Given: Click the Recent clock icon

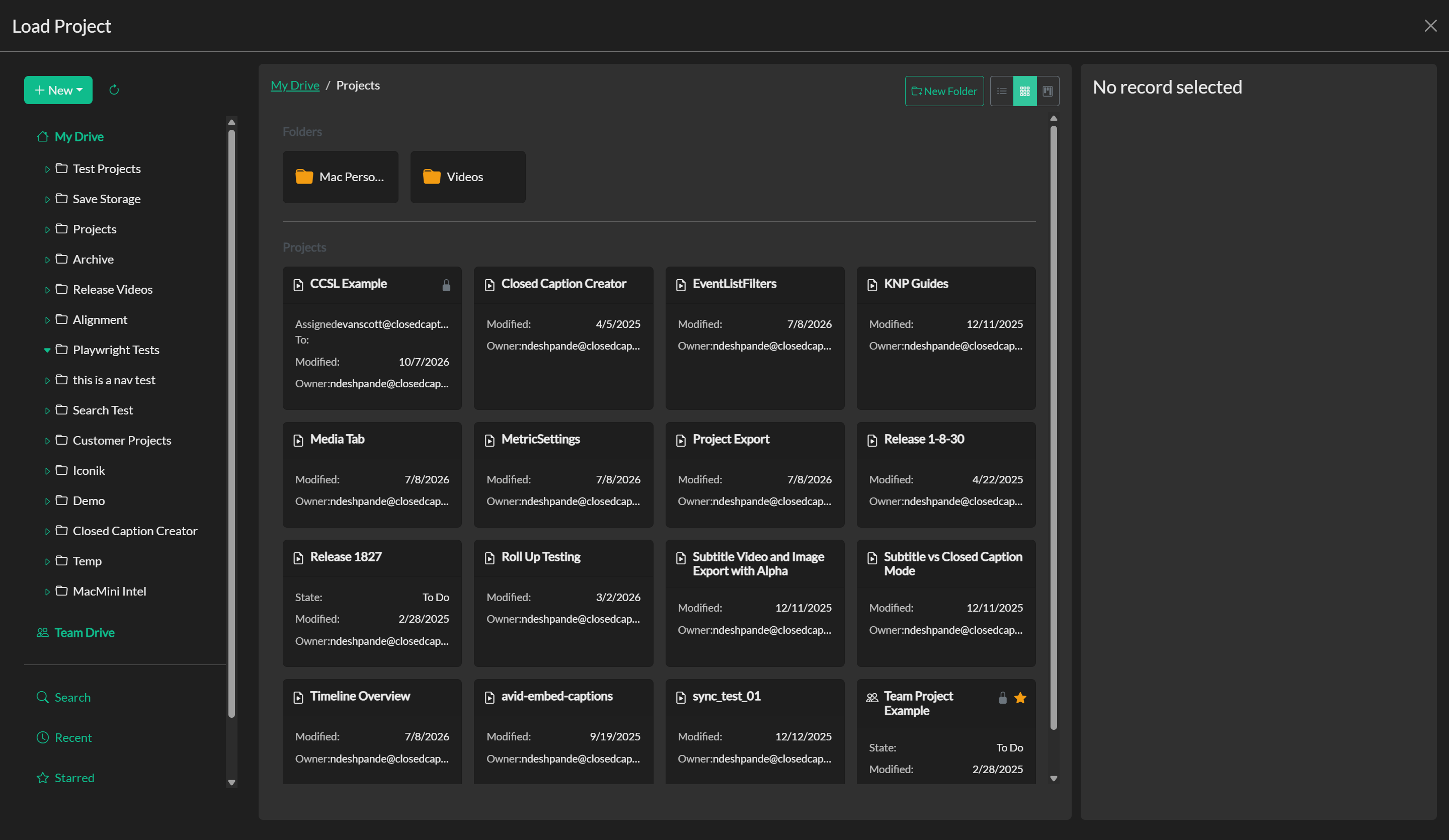Looking at the screenshot, I should point(43,738).
